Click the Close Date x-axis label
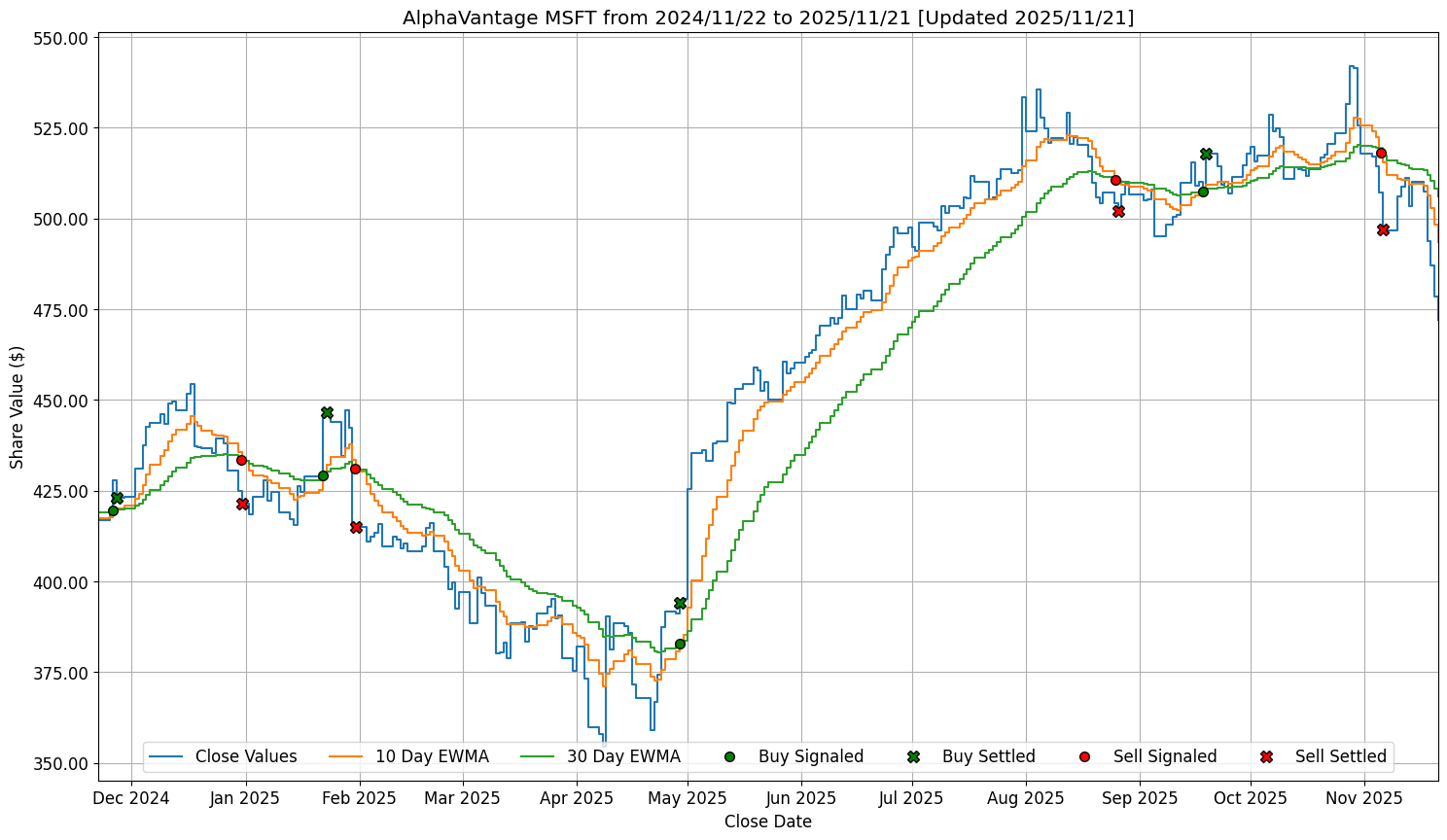 tap(767, 822)
